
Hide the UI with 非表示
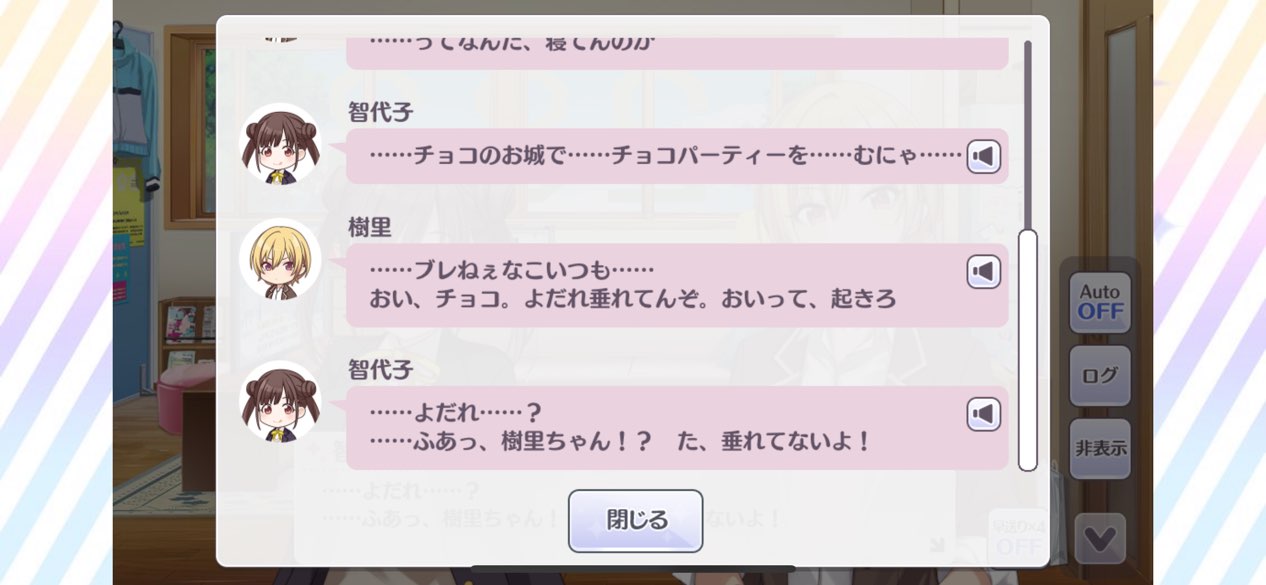pos(1100,448)
